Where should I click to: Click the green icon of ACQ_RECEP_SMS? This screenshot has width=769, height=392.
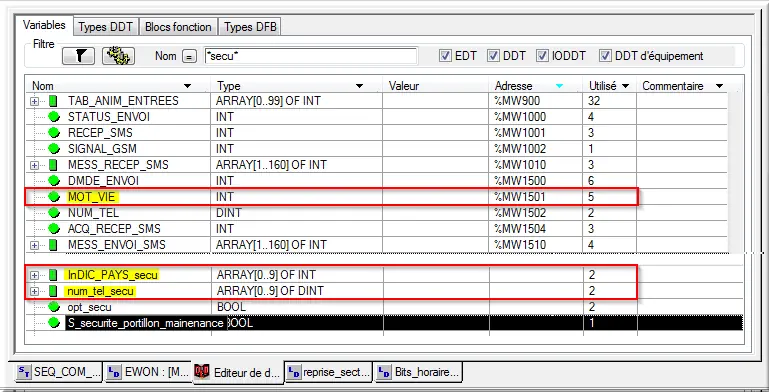53,229
